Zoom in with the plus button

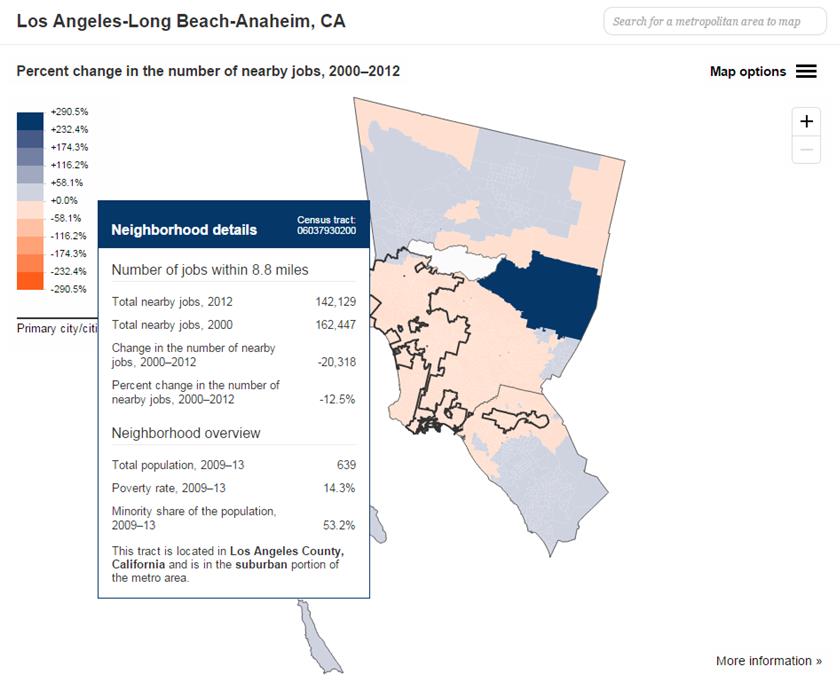[x=806, y=121]
